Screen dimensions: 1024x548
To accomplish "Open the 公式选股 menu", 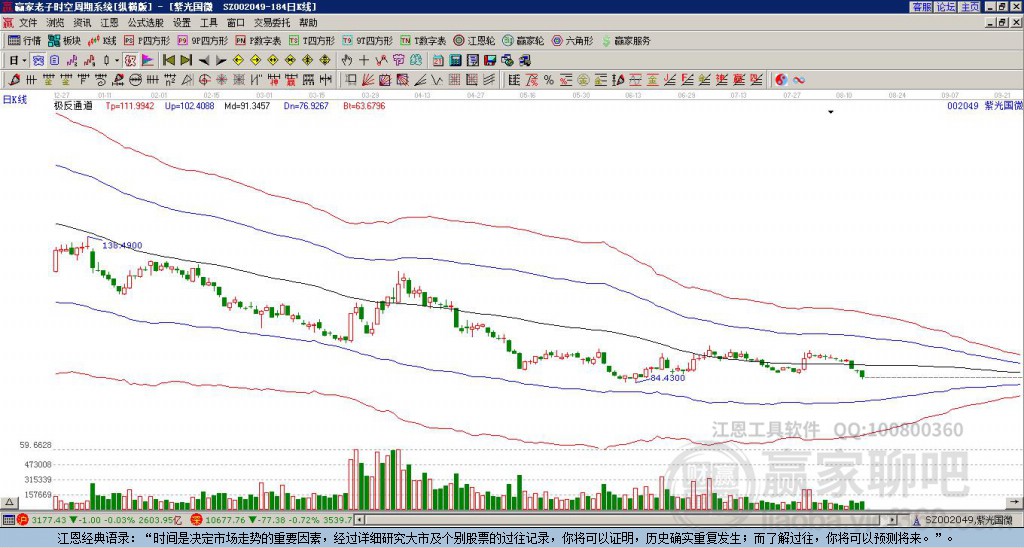I will point(146,23).
